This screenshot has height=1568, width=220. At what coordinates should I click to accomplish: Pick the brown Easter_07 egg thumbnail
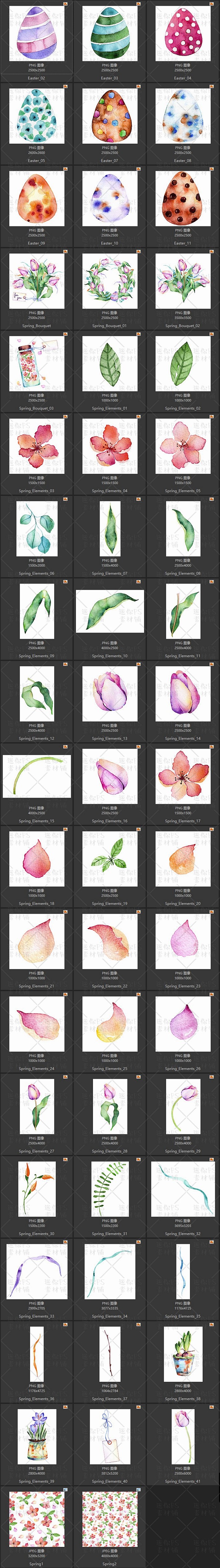tap(110, 116)
